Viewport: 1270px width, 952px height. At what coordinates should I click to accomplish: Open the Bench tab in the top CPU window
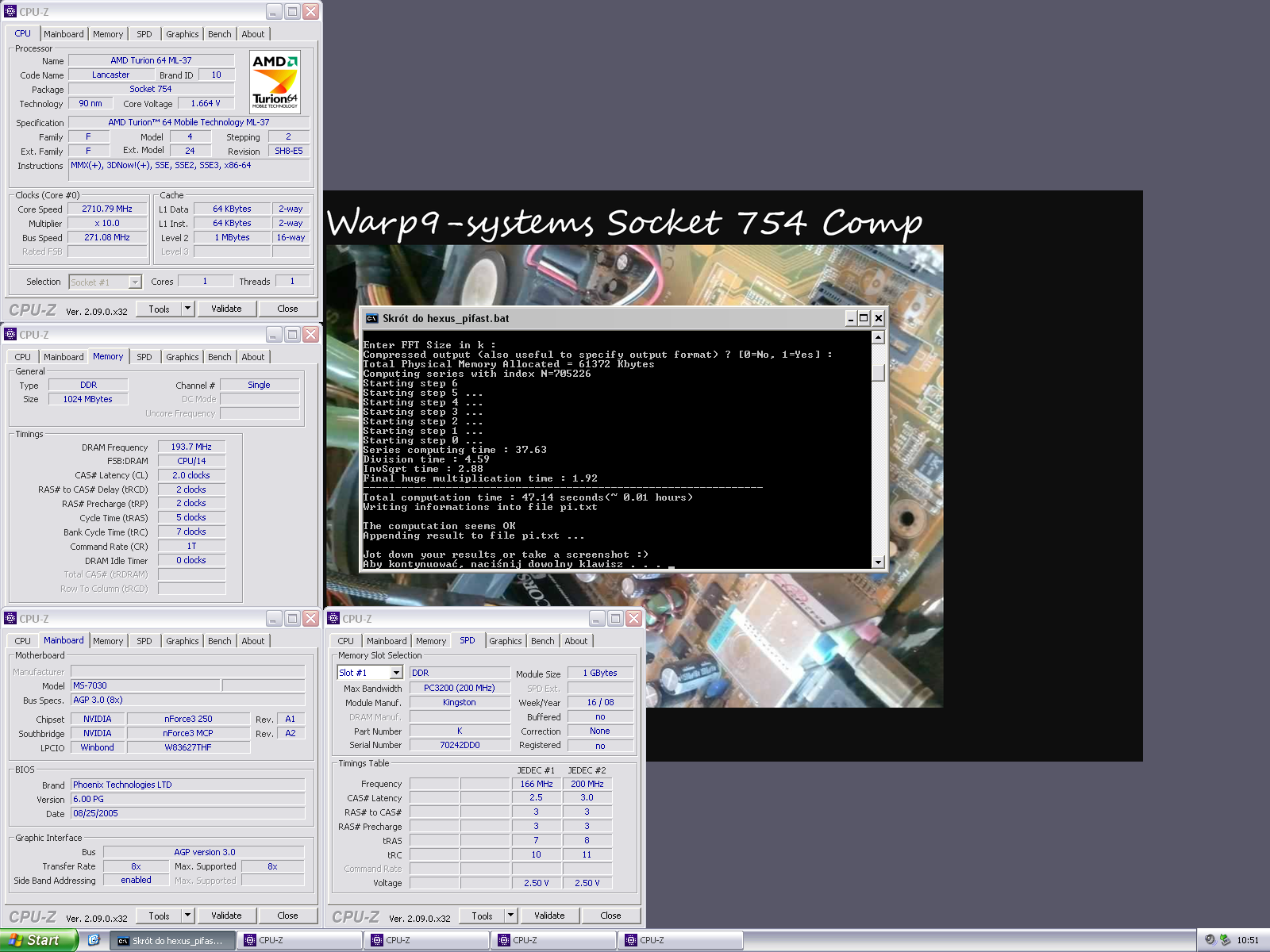[x=220, y=34]
